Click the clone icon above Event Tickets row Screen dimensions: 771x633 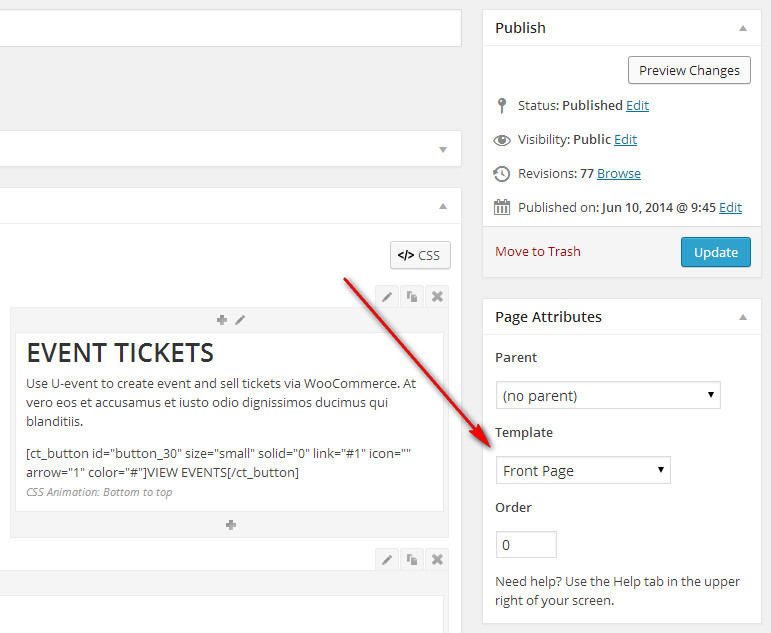tap(411, 296)
